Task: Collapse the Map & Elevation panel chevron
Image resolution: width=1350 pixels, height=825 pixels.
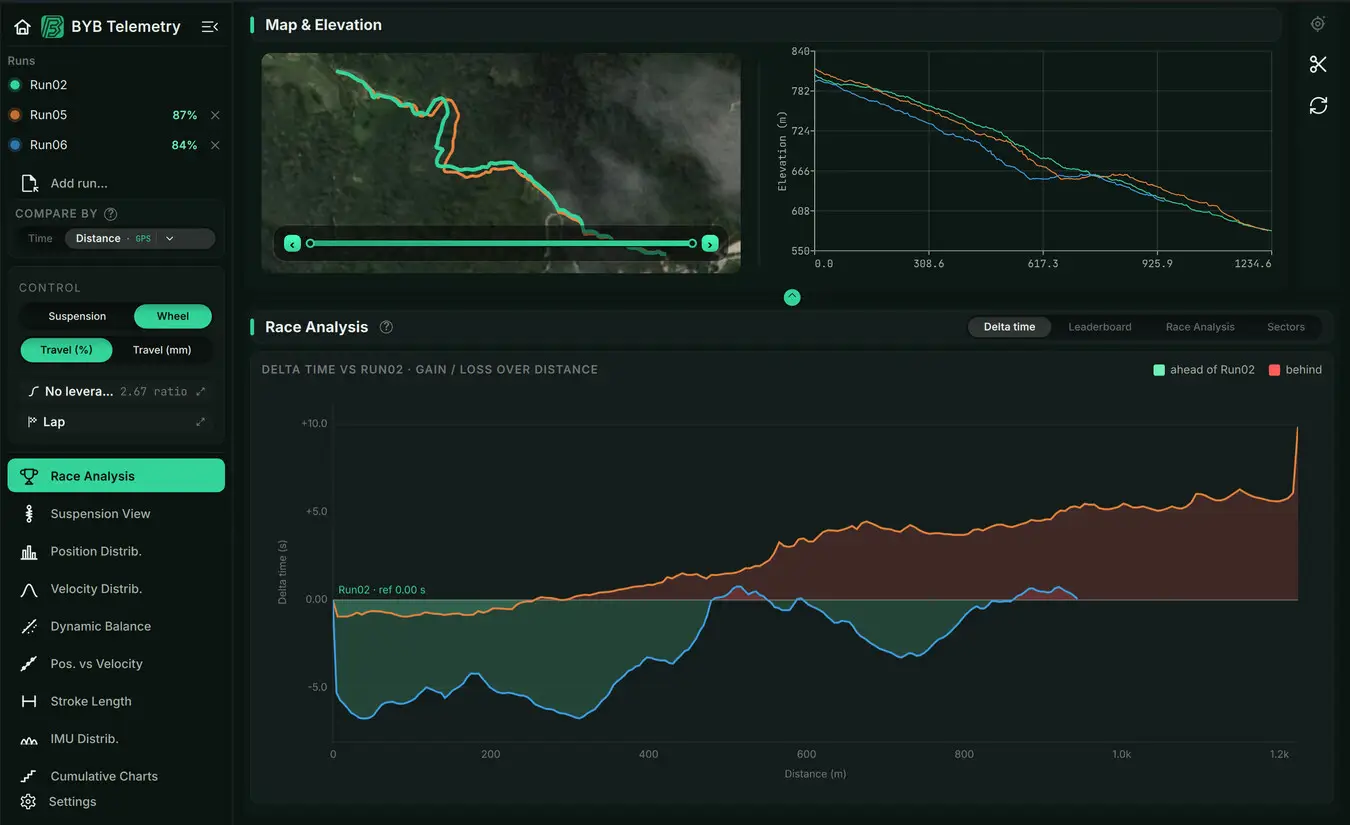Action: point(792,297)
